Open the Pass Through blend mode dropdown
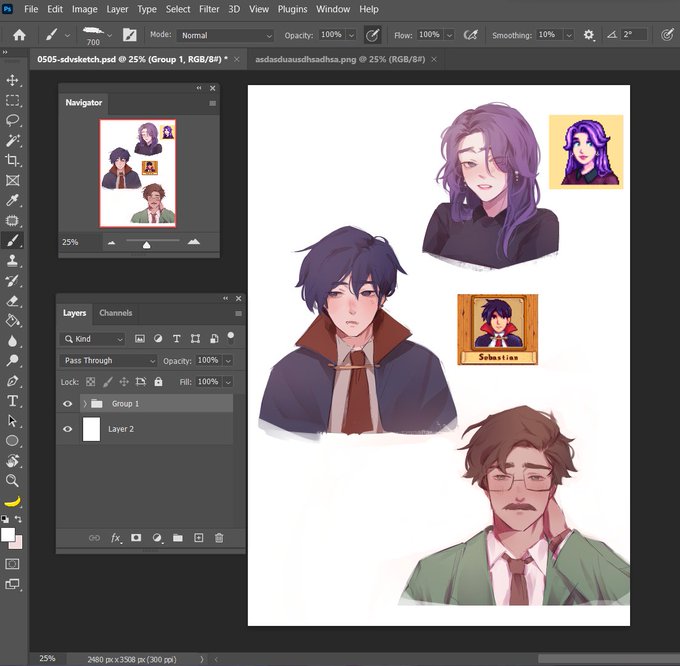This screenshot has width=680, height=666. 108,360
